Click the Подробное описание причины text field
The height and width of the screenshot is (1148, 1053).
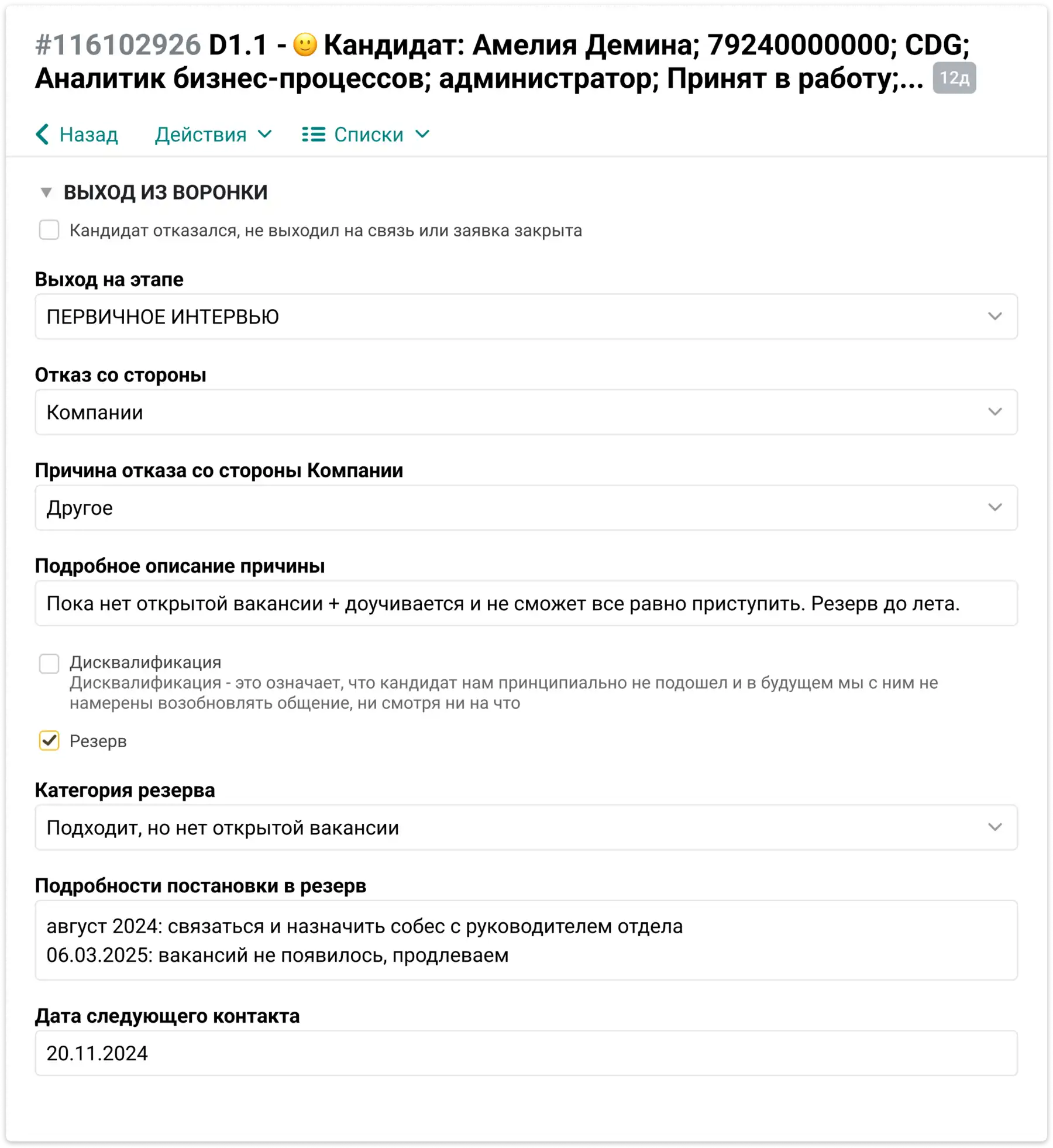click(526, 603)
